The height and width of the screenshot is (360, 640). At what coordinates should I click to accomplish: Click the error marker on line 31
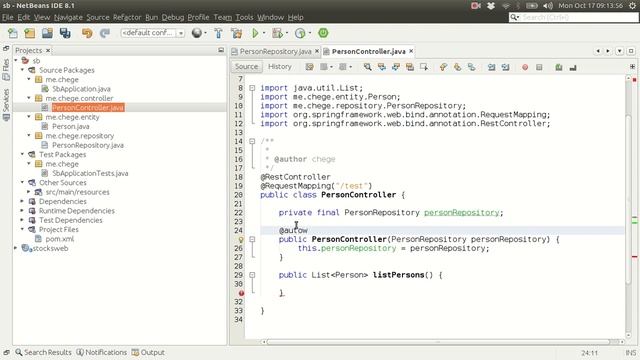coord(241,293)
